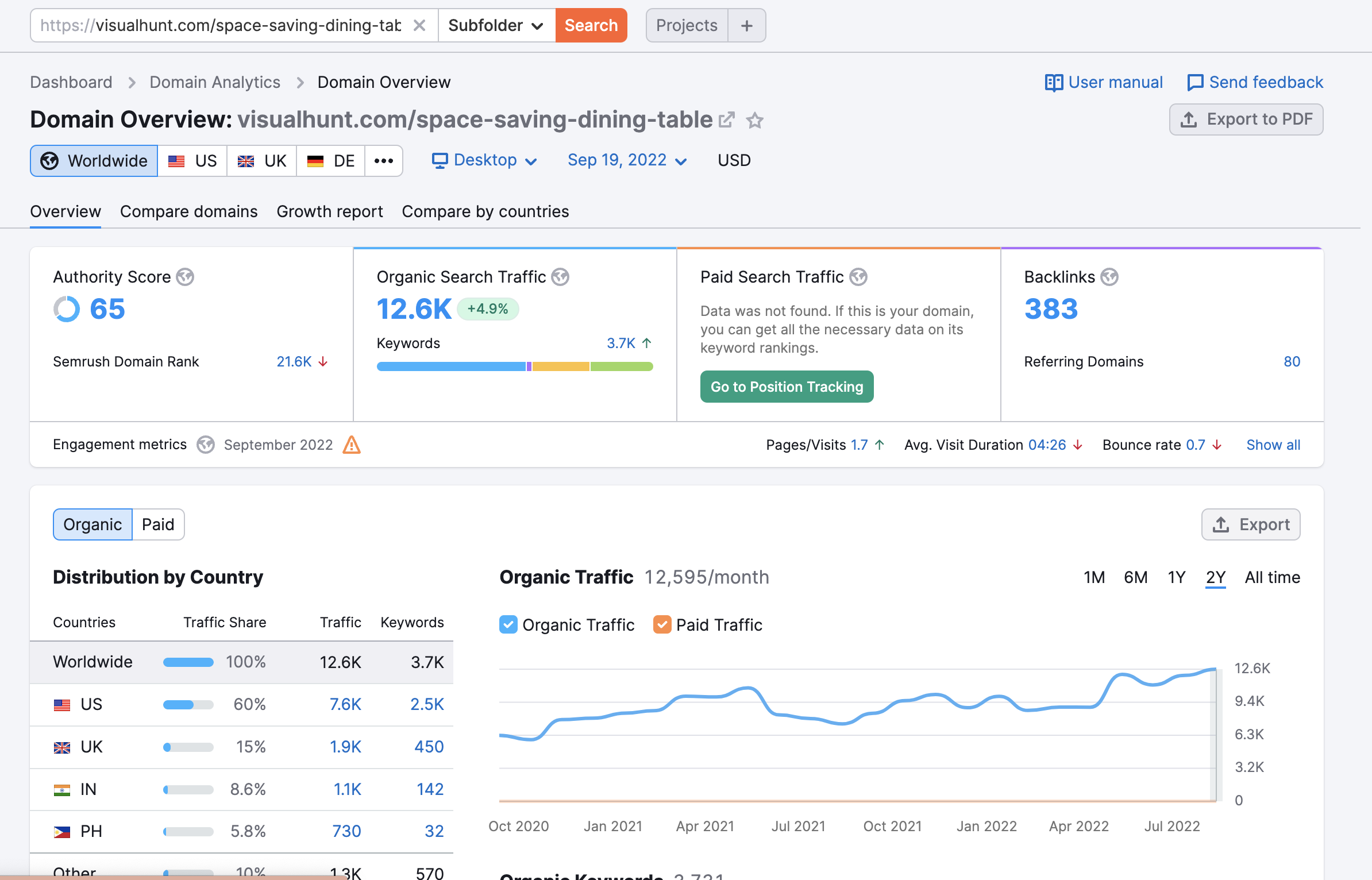Click the Engagement metrics globe icon
1372x880 pixels.
(x=206, y=445)
